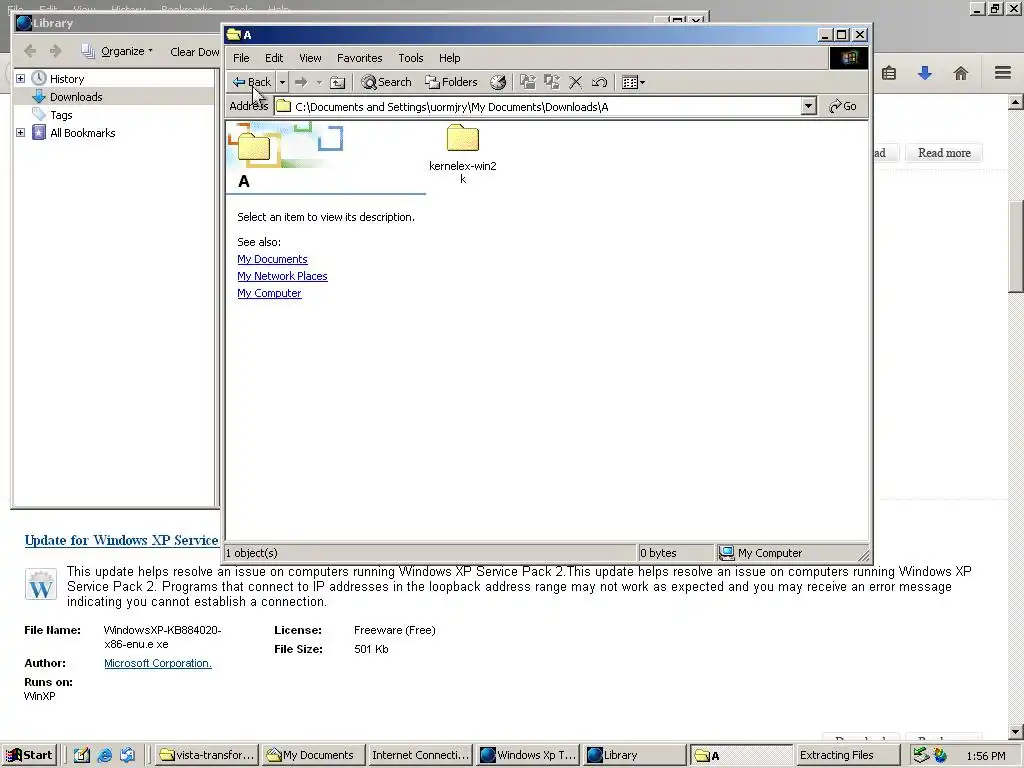Click the Forward arrow in Explorer toolbar
Image resolution: width=1024 pixels, height=768 pixels.
(x=301, y=82)
